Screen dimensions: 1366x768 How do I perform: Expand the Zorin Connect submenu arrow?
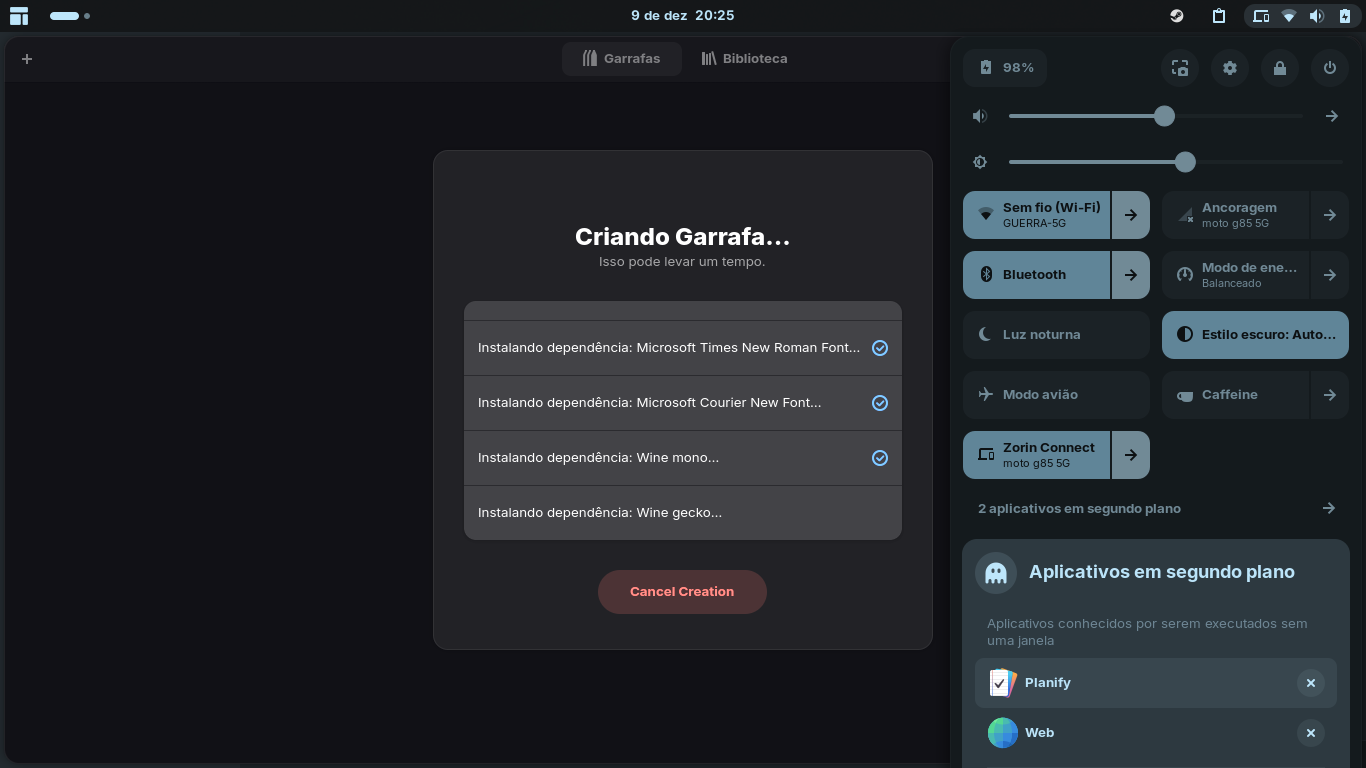[x=1130, y=455]
